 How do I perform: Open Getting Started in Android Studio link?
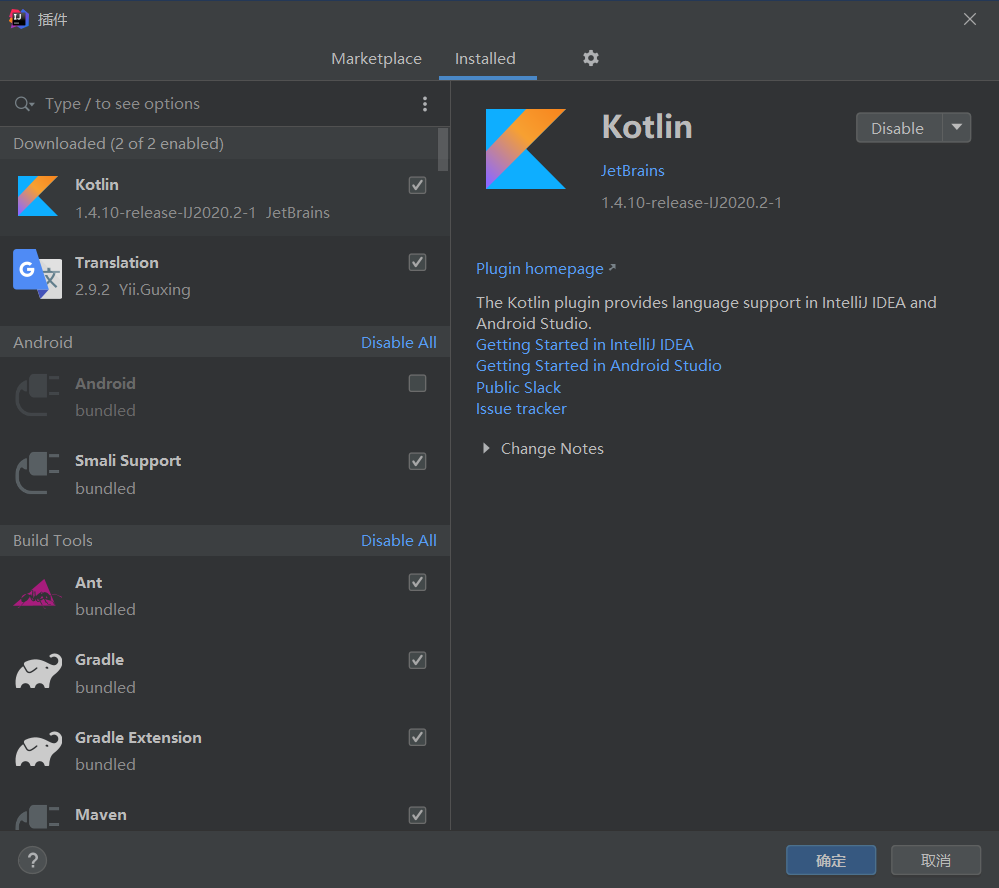[598, 366]
